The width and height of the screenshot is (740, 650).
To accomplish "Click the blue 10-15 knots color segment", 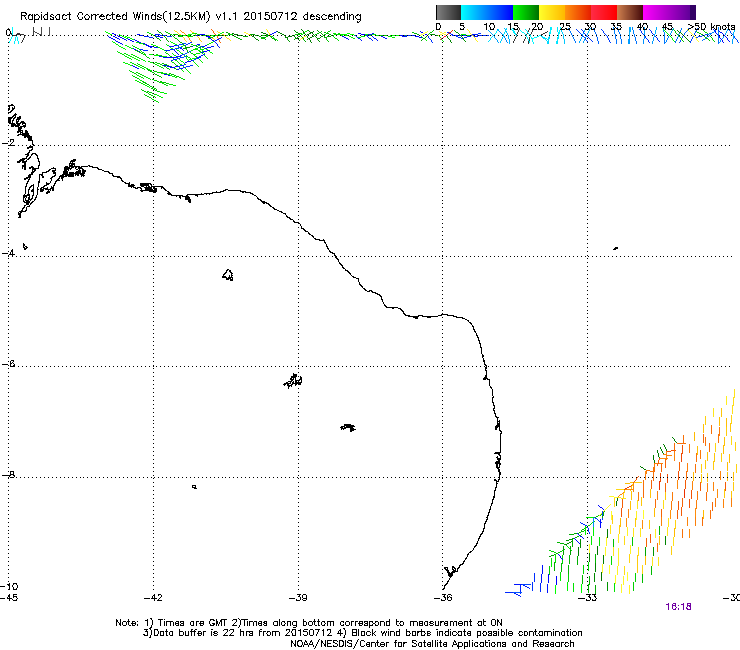I will (500, 12).
